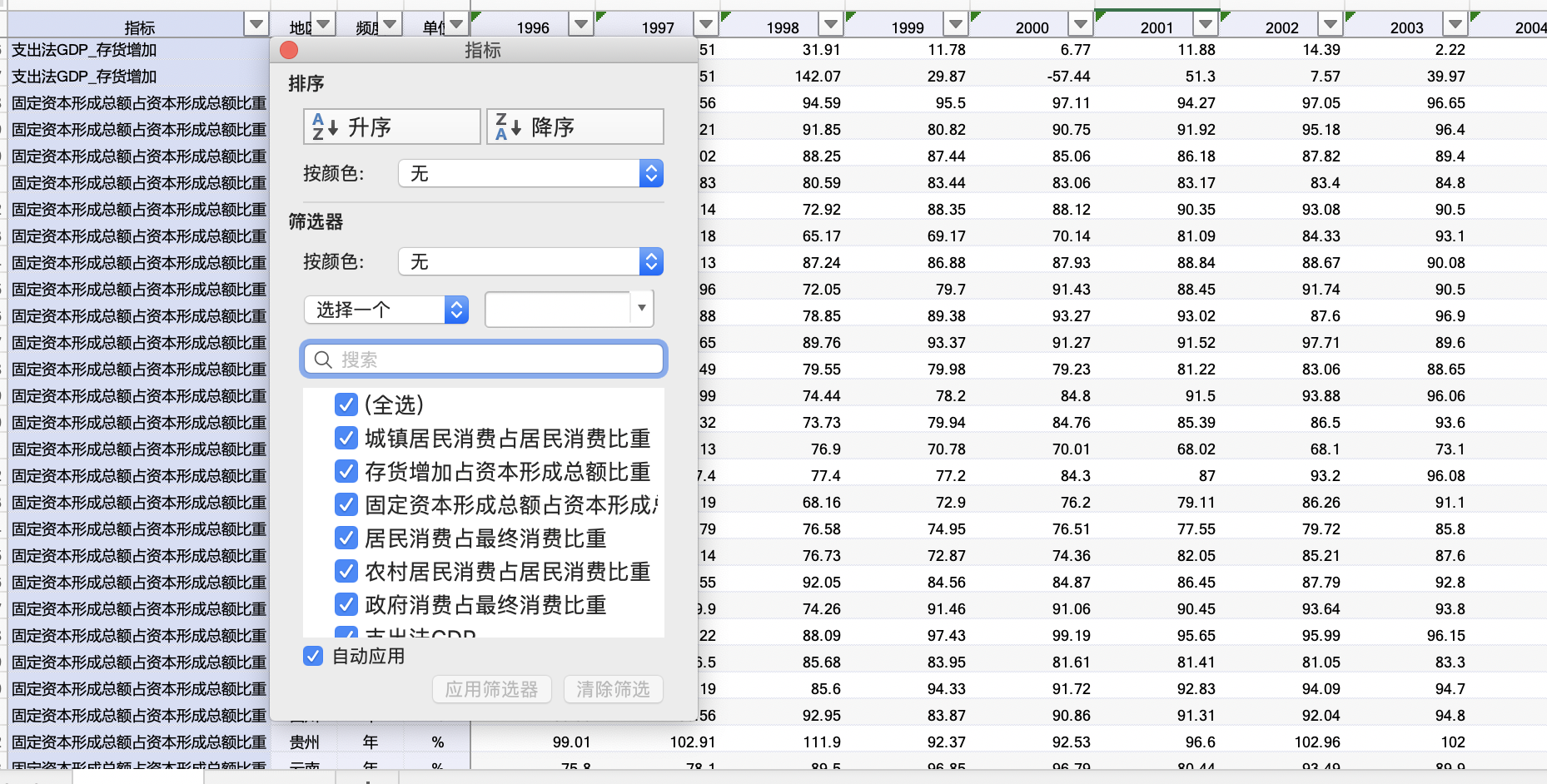Open filter arrow for the 1998 column

830,25
